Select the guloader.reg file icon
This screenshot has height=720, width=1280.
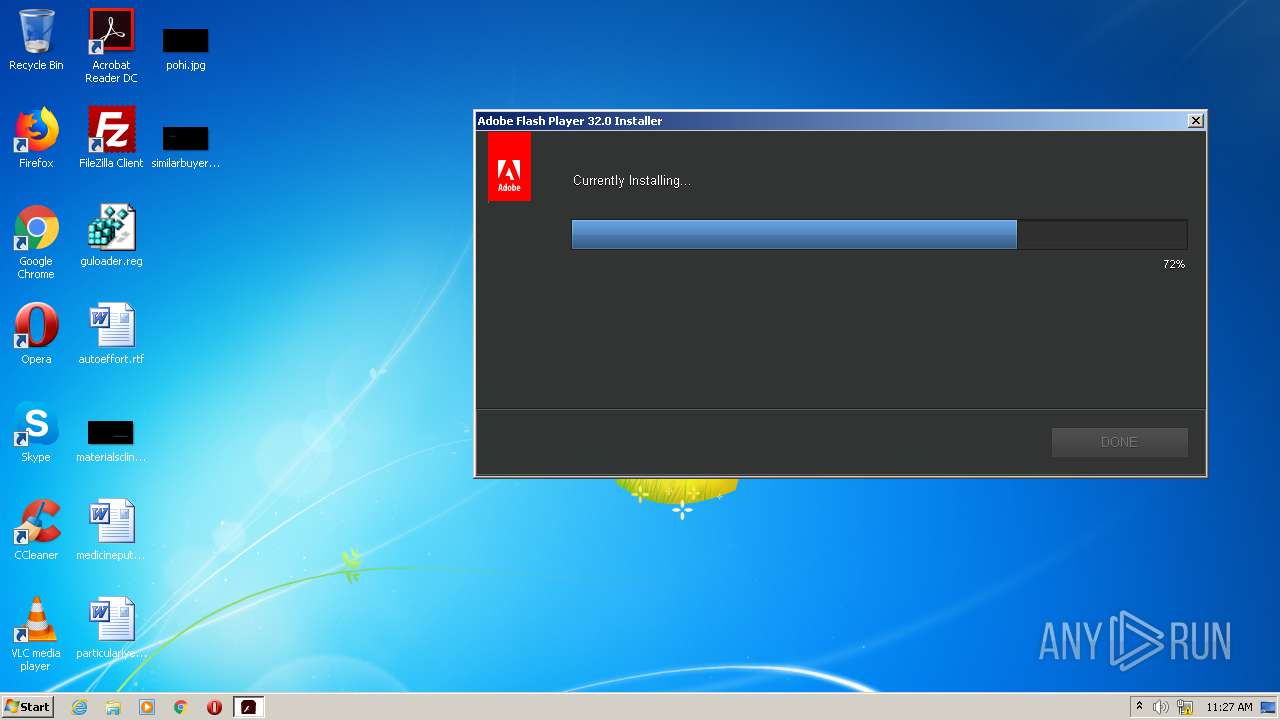point(111,236)
